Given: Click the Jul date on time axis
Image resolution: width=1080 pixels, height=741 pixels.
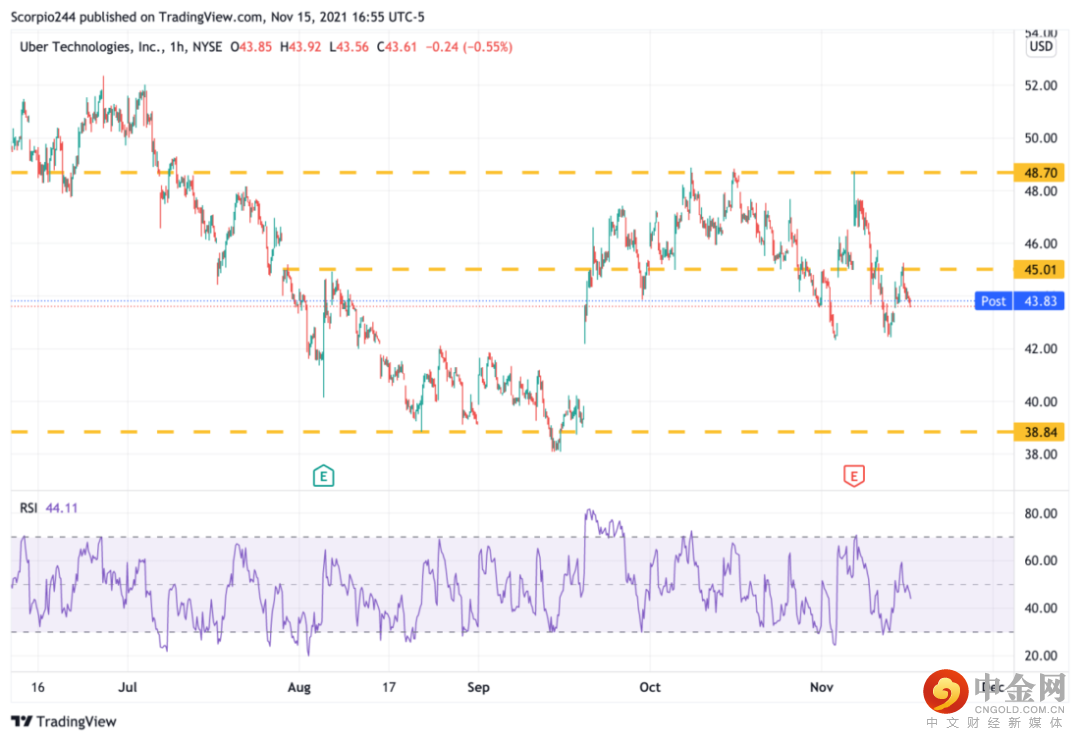Looking at the screenshot, I should coord(127,687).
